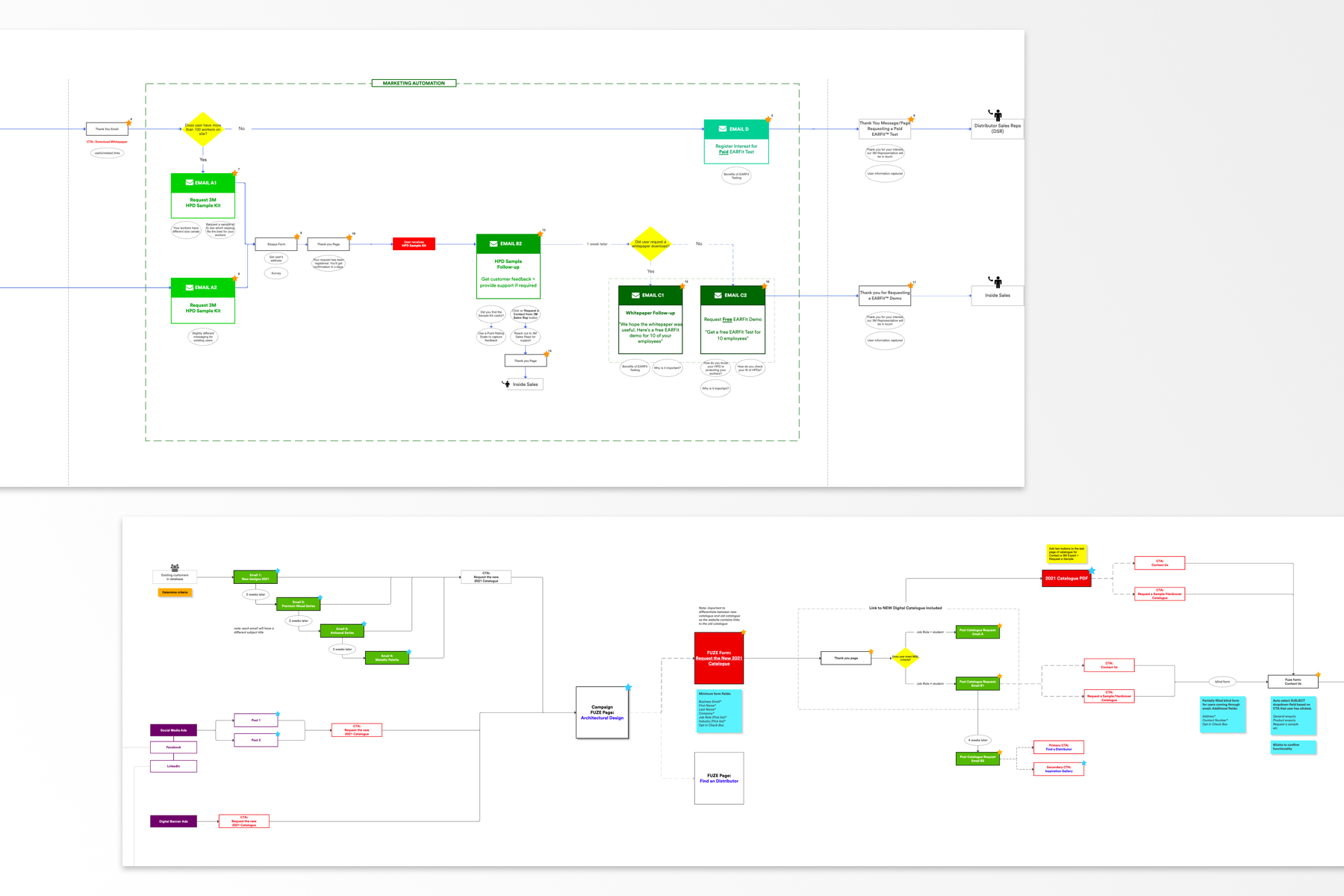1344x896 pixels.
Task: Click the blue star on Secondary CTA Inspiration Gallery
Action: (x=1083, y=763)
